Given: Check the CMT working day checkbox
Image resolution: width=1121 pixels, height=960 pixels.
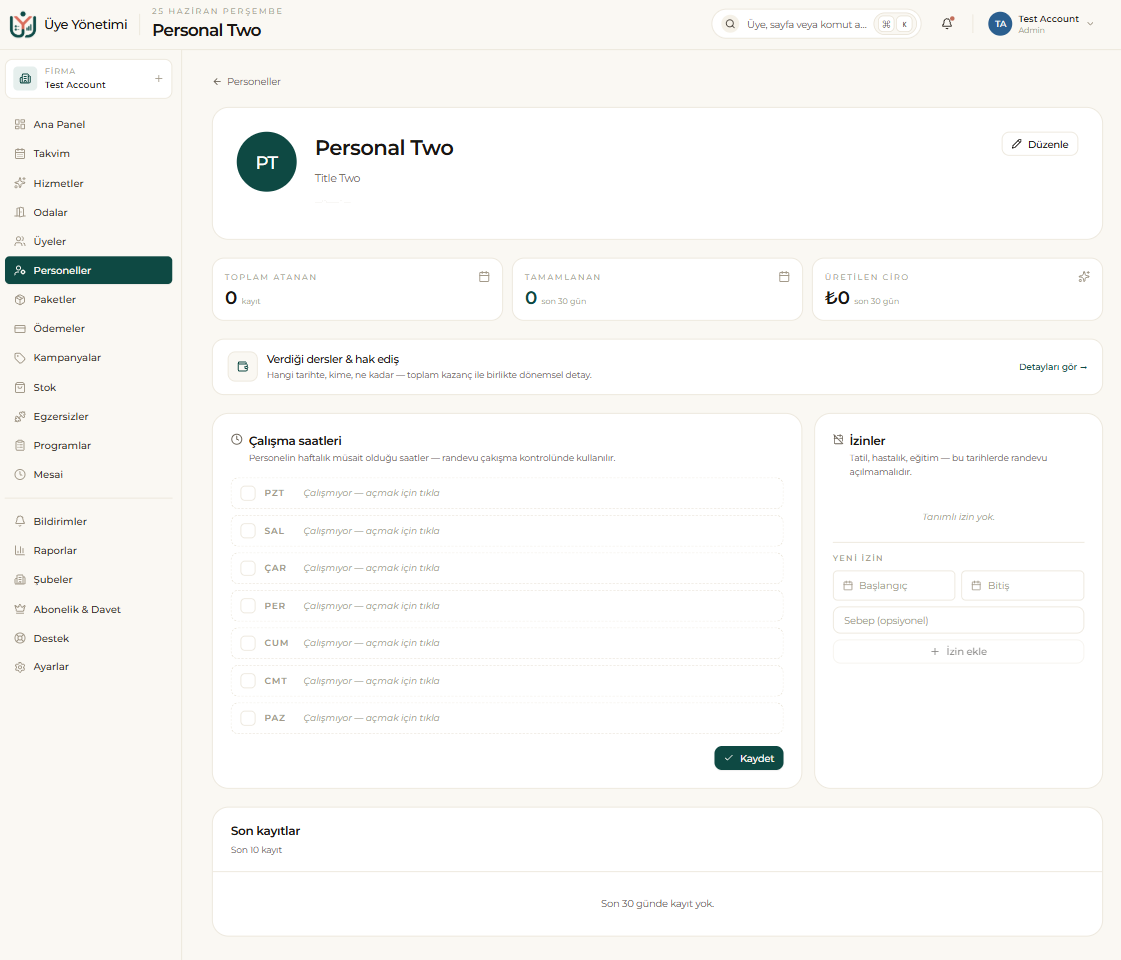Looking at the screenshot, I should (x=248, y=681).
